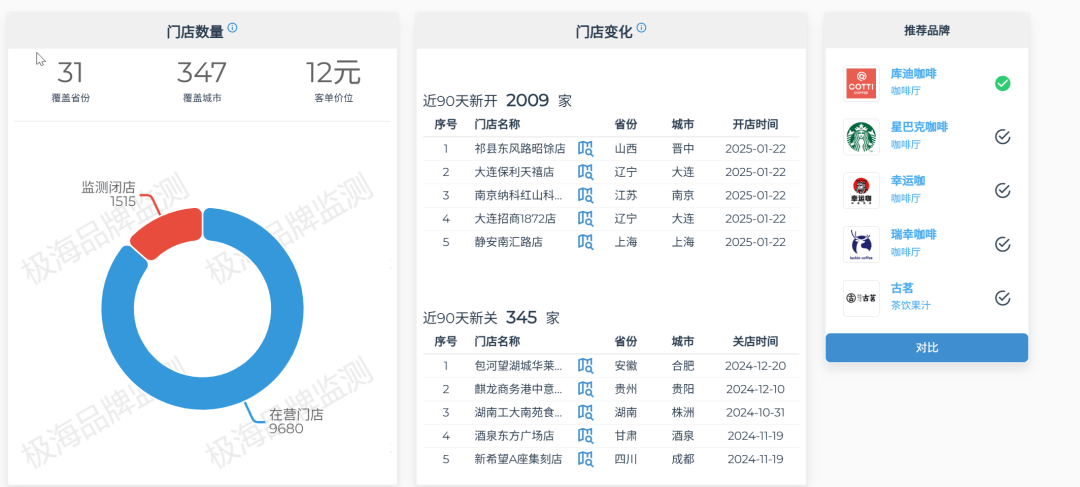Image resolution: width=1080 pixels, height=487 pixels.
Task: Click the 关店时间 column header
Action: pyautogui.click(x=755, y=341)
